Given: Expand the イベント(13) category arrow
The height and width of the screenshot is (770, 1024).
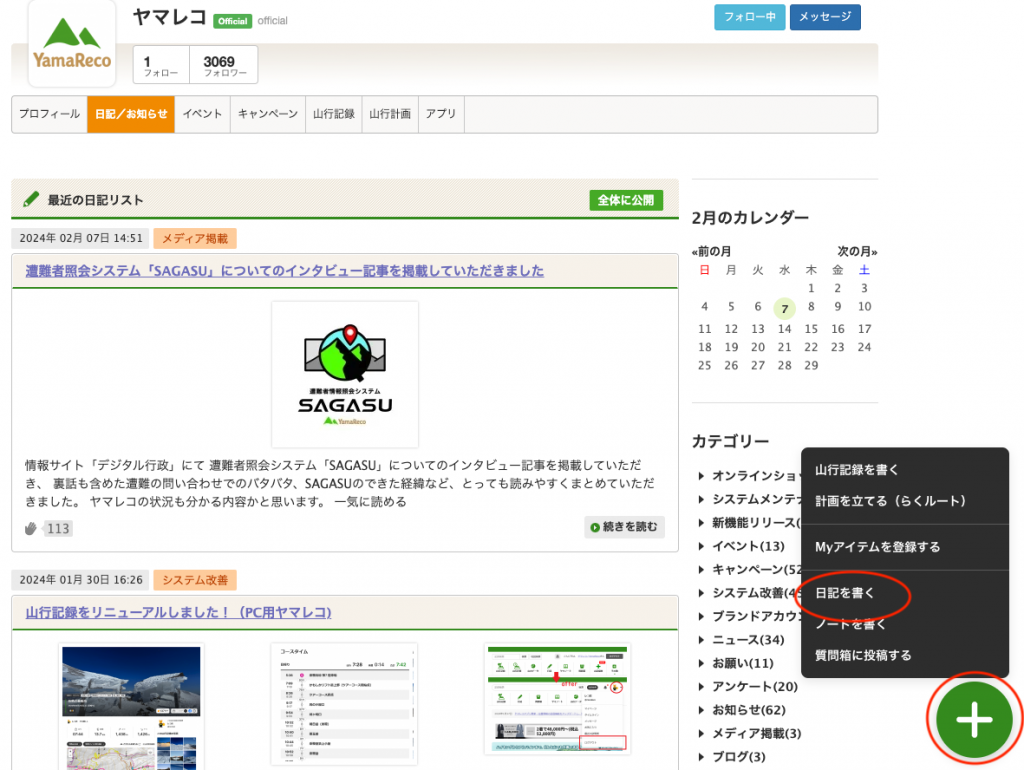Looking at the screenshot, I should [701, 547].
